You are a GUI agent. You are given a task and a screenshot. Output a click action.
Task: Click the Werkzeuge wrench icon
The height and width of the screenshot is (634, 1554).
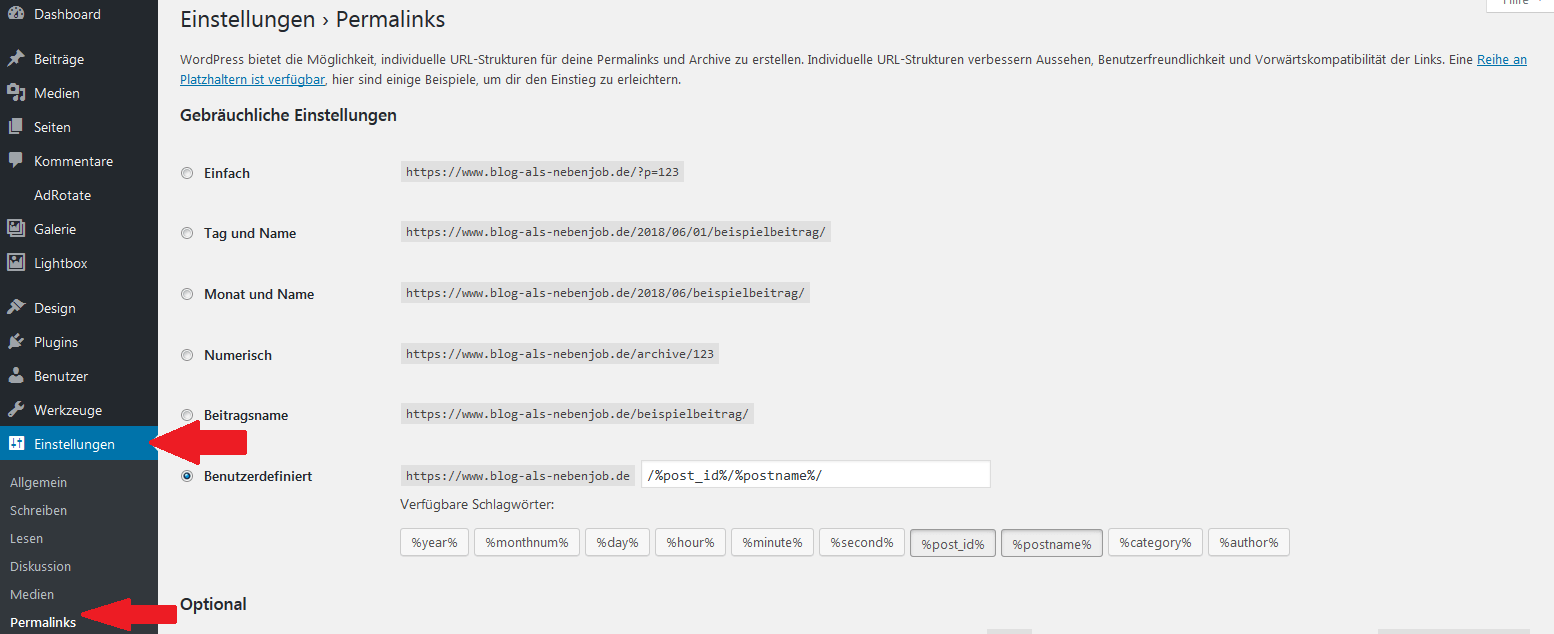(16, 410)
